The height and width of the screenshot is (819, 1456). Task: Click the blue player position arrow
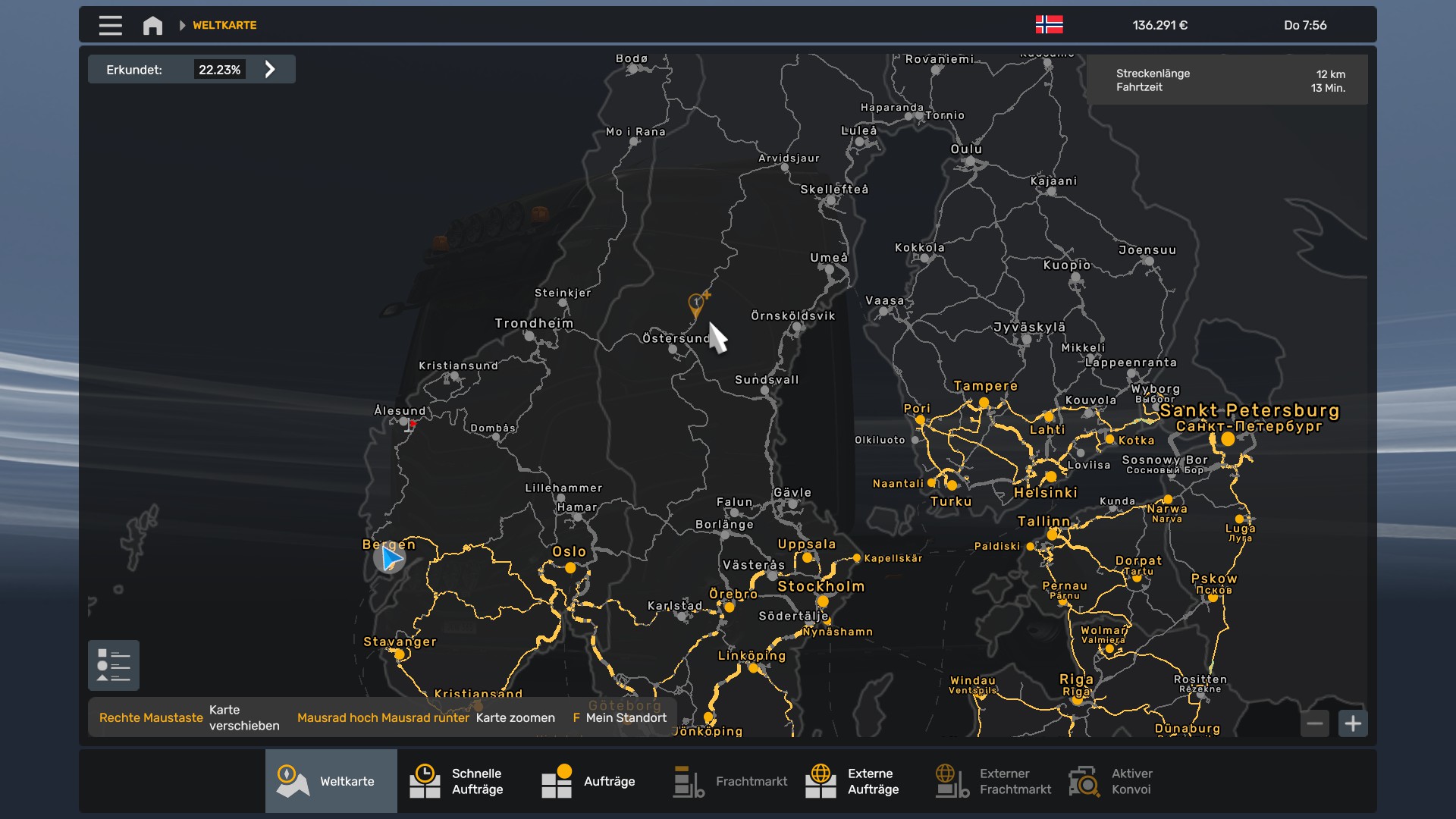click(390, 559)
